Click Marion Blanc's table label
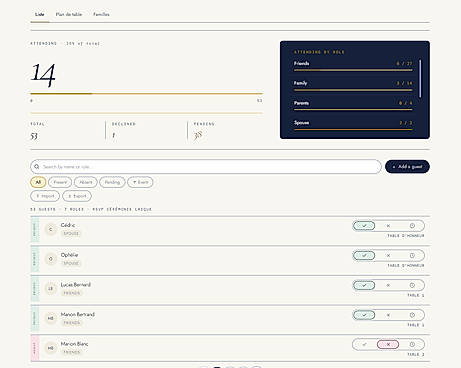Screen dimensions: 461x368 coord(416,354)
